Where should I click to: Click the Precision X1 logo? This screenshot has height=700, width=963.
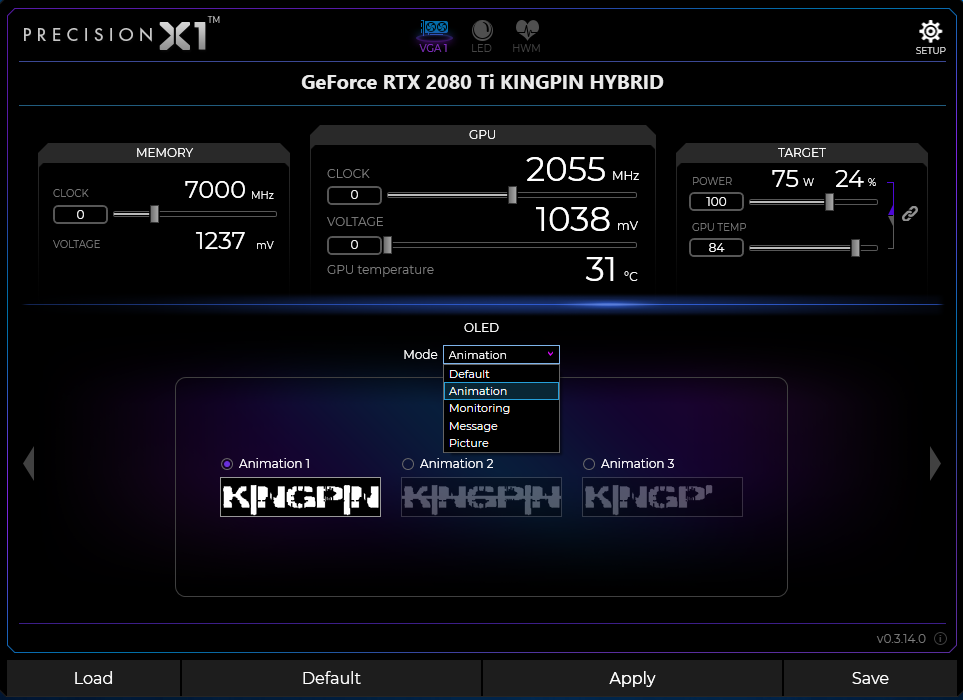pos(122,34)
